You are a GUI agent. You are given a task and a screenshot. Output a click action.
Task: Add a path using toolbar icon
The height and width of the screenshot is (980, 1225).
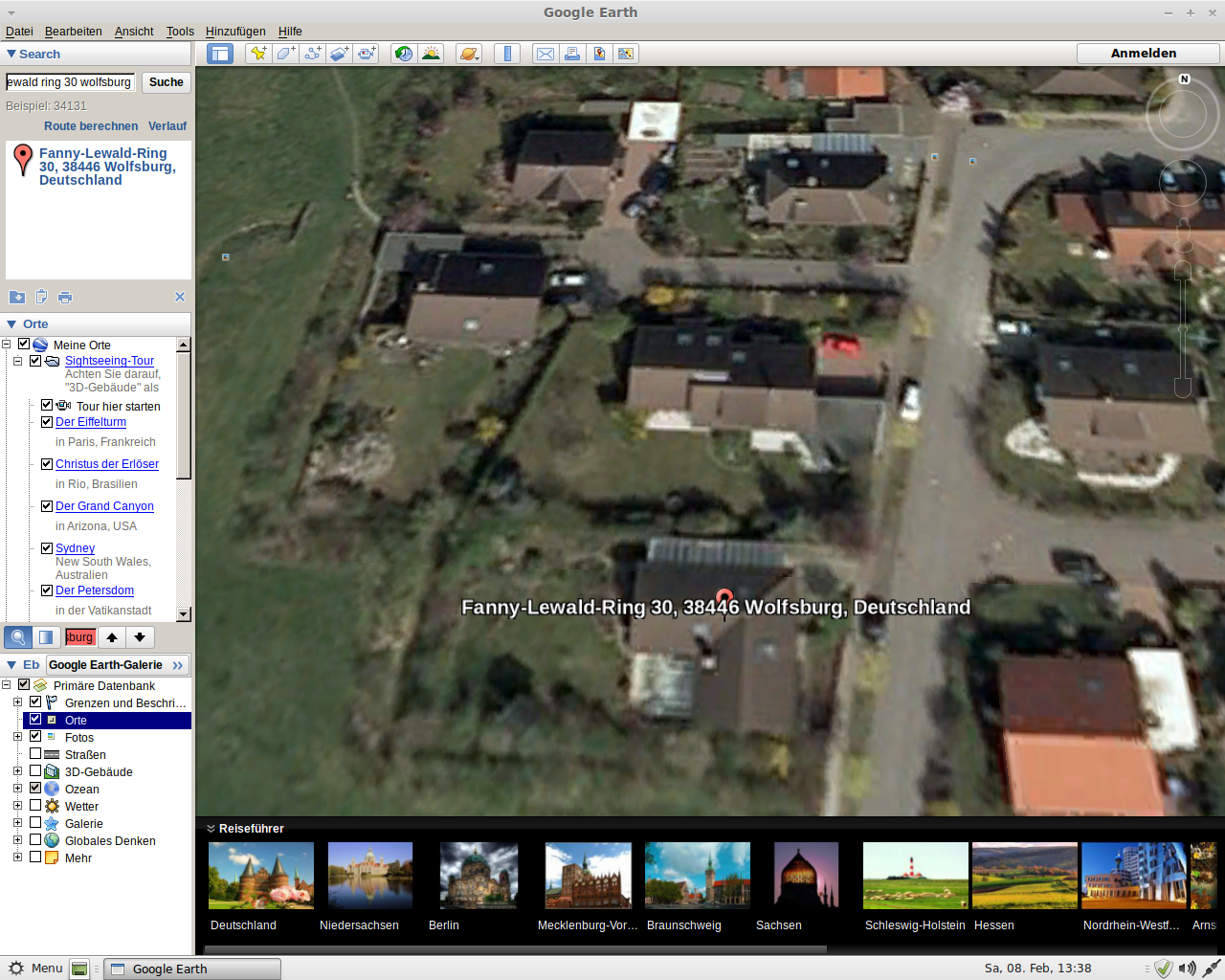coord(312,54)
